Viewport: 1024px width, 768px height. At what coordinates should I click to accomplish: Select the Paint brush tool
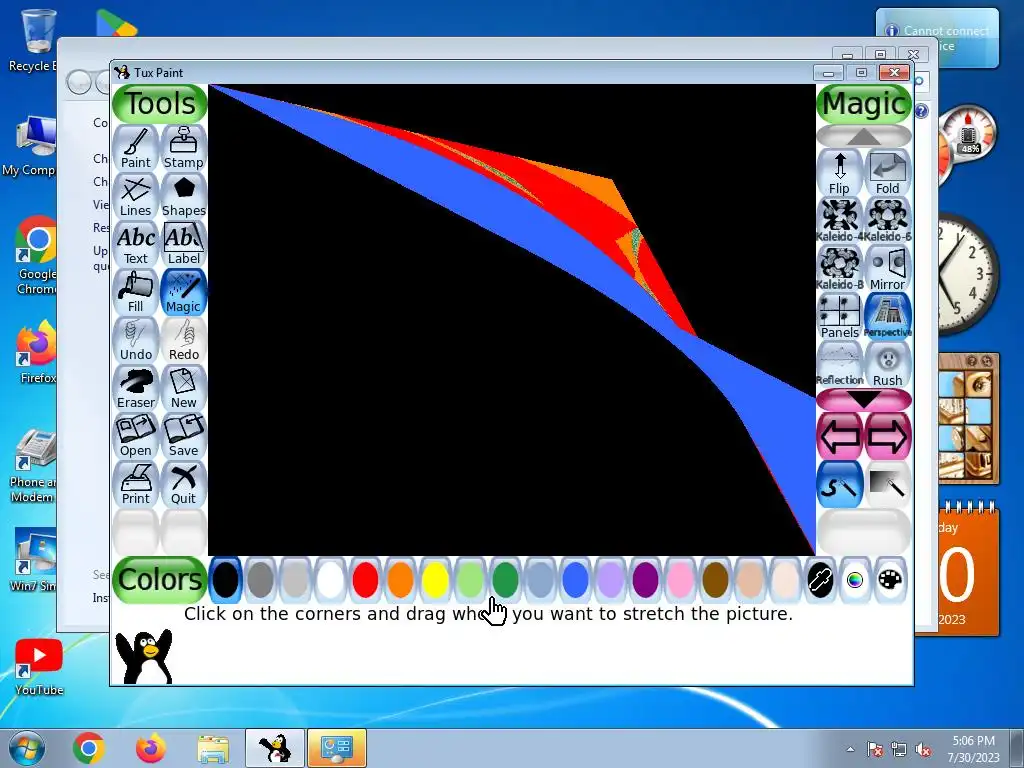[136, 148]
